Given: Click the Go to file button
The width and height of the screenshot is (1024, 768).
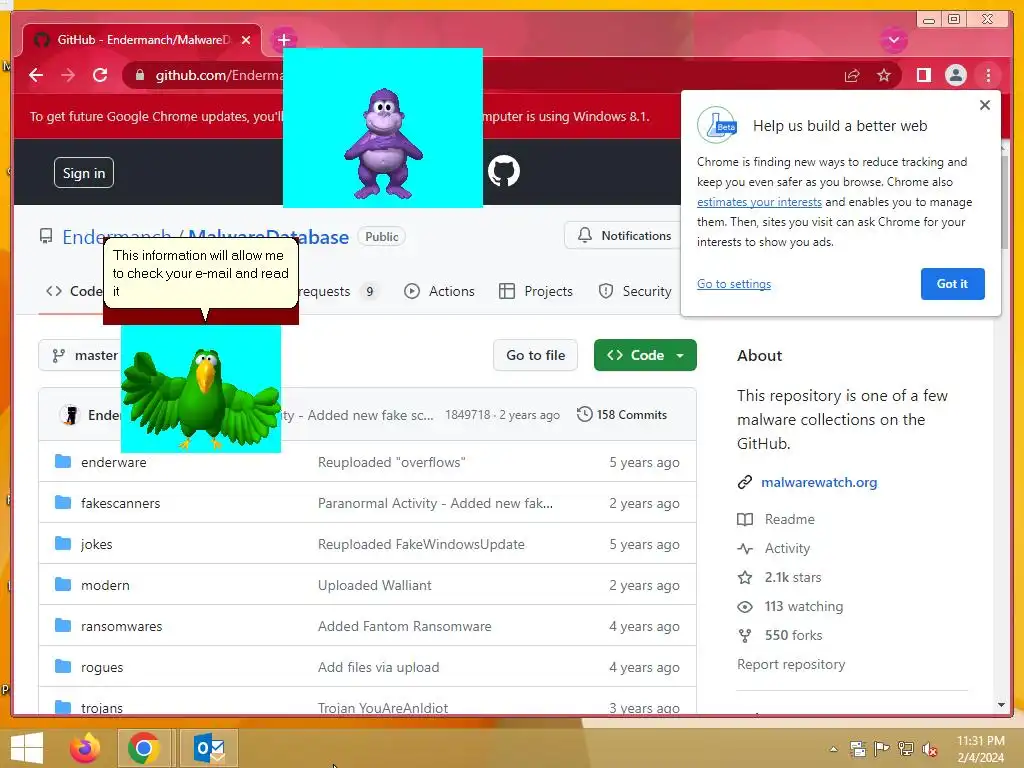Looking at the screenshot, I should pos(536,355).
